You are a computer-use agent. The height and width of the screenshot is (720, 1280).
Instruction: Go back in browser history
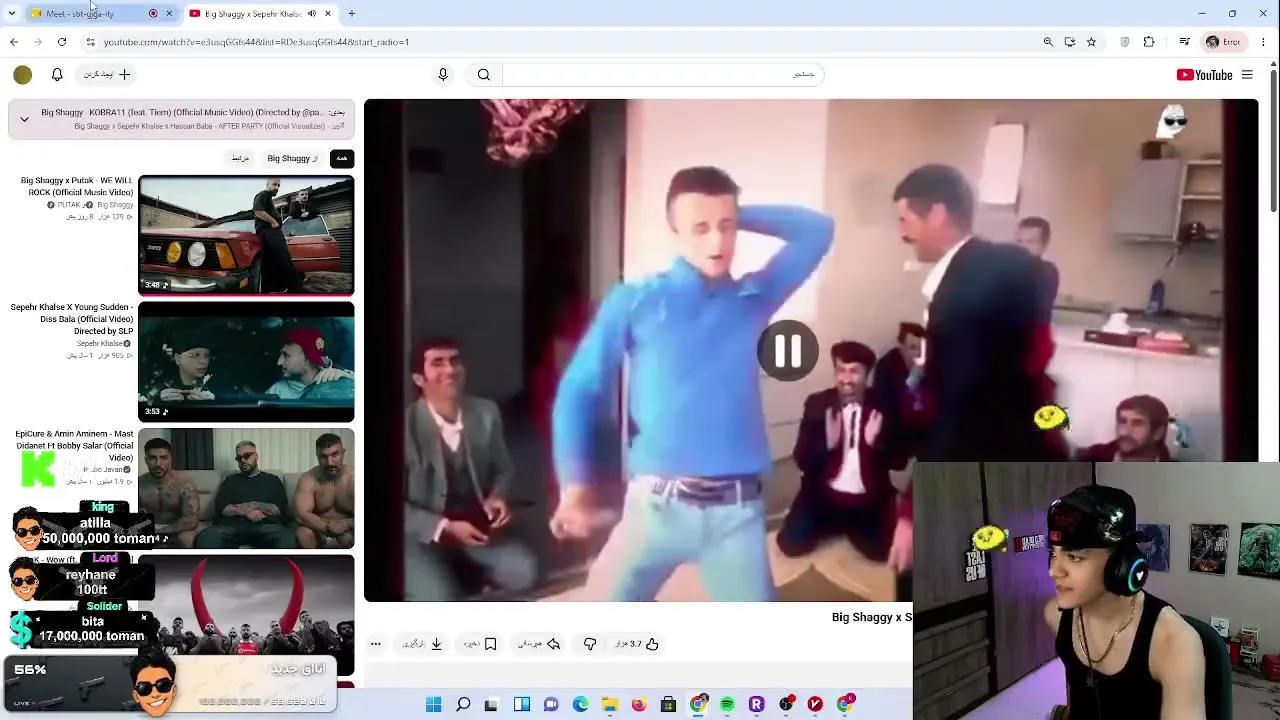point(14,42)
